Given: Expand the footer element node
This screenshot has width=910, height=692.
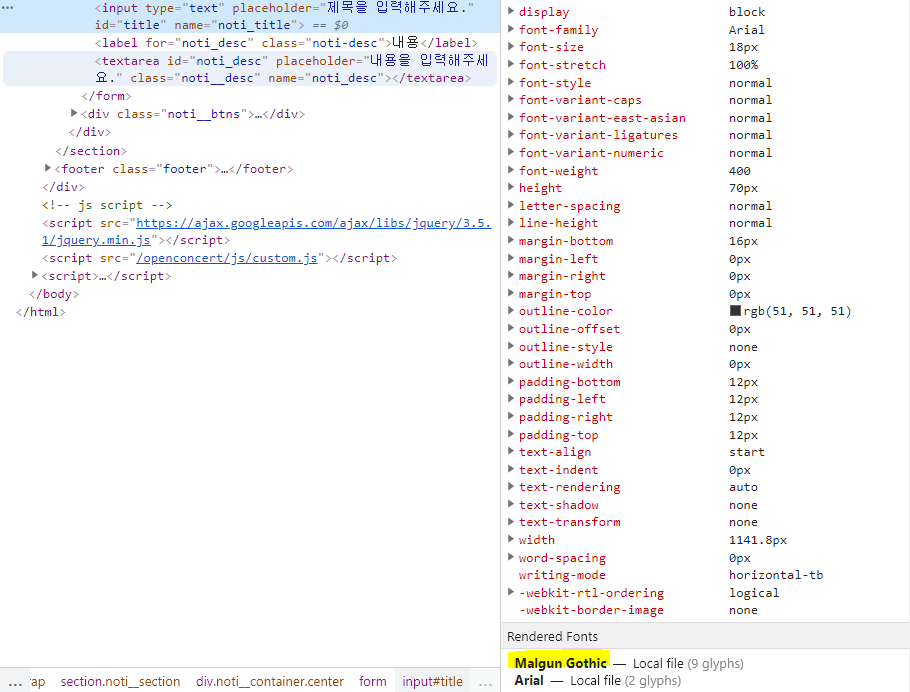Looking at the screenshot, I should (48, 168).
